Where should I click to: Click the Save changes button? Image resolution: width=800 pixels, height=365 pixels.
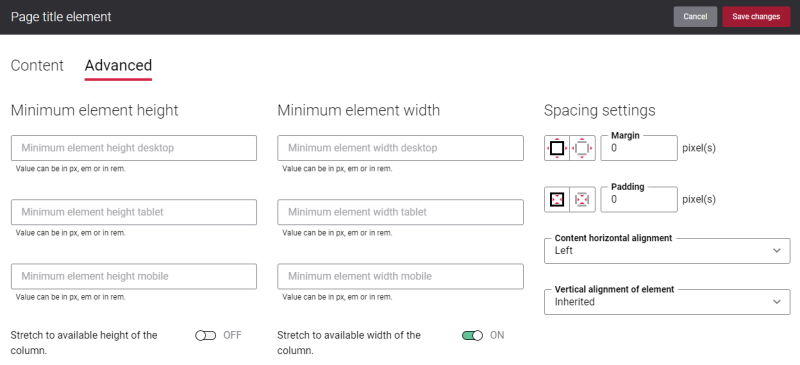(x=756, y=16)
